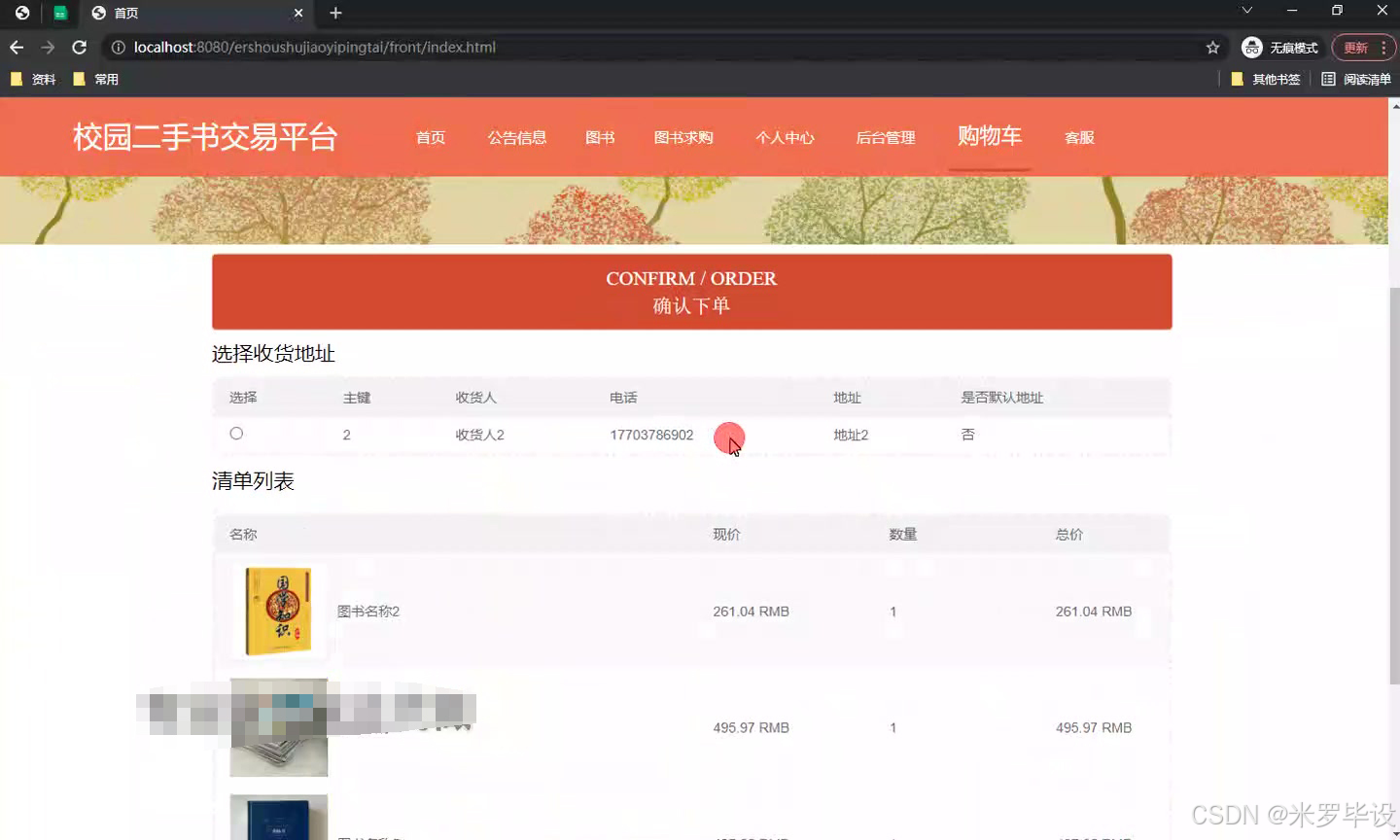Close the 首页 browser tab

298,13
